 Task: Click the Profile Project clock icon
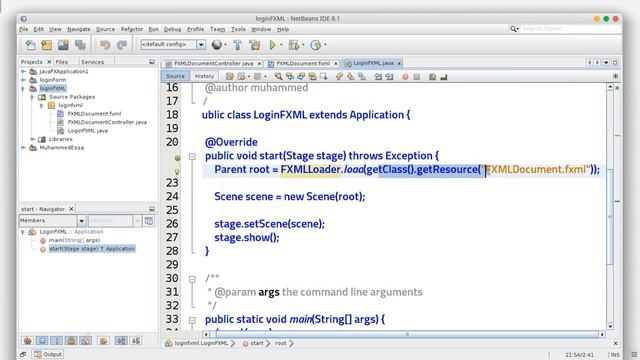click(316, 45)
